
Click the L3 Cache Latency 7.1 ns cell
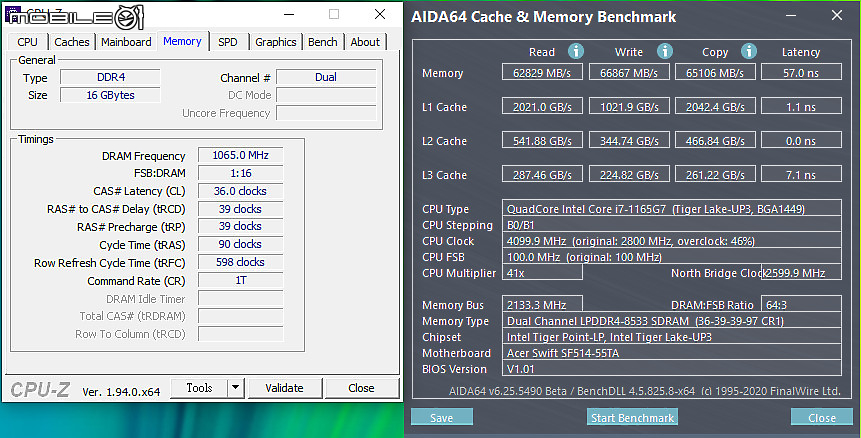pyautogui.click(x=801, y=174)
